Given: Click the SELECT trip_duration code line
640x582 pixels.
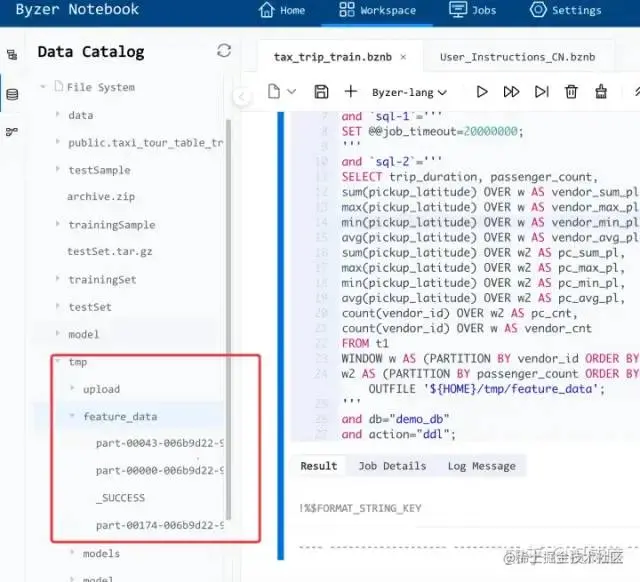Looking at the screenshot, I should (470, 177).
